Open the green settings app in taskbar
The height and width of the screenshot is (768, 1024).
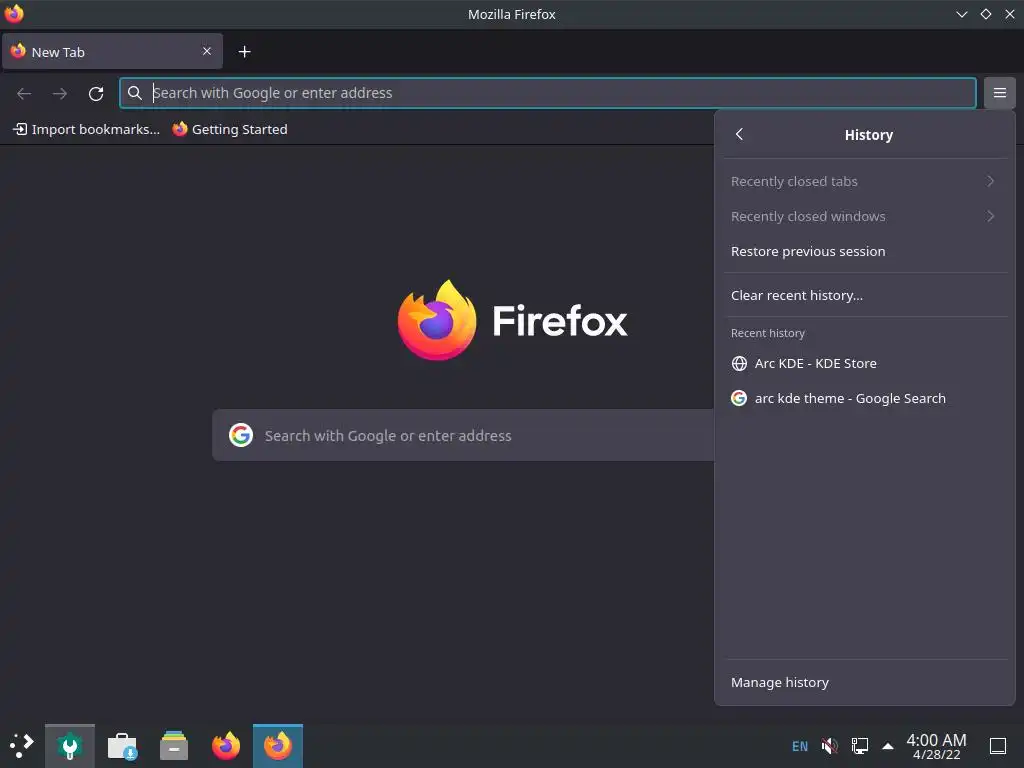(x=70, y=746)
